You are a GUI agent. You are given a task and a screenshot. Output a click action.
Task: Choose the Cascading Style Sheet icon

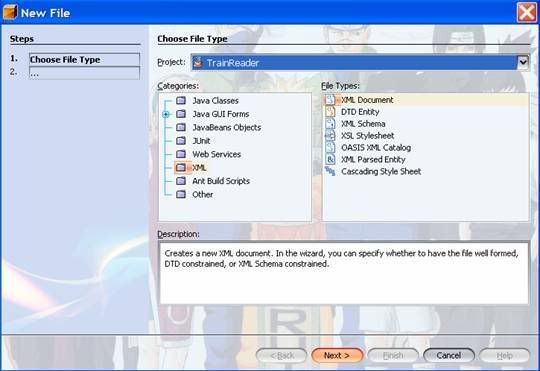tap(330, 171)
